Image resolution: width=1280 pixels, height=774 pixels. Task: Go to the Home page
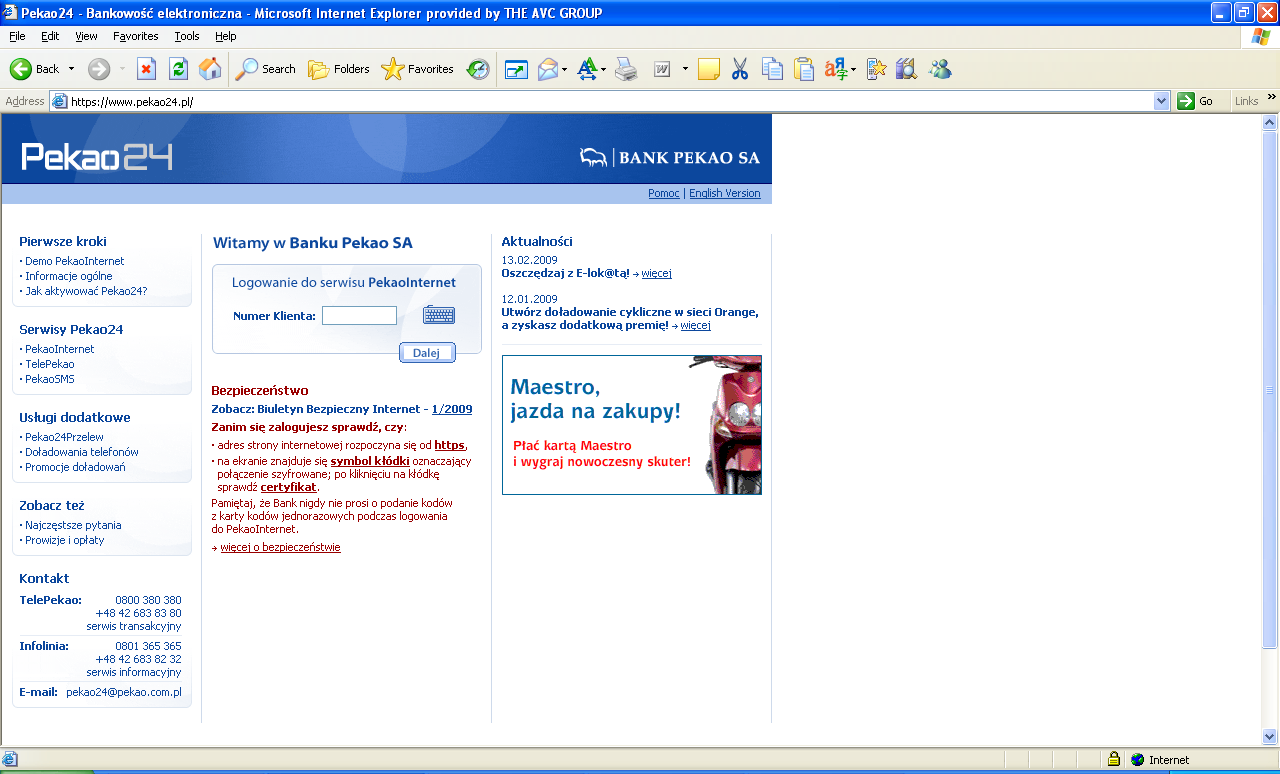[x=210, y=69]
